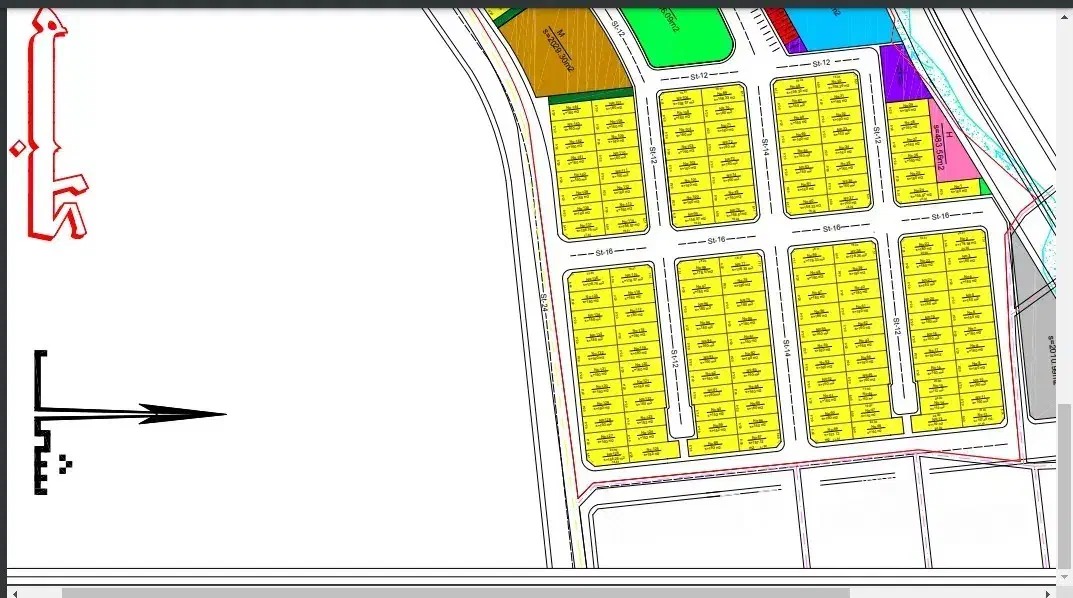Click the red Arabic calligraphy logo
This screenshot has height=598, width=1073.
click(x=50, y=130)
